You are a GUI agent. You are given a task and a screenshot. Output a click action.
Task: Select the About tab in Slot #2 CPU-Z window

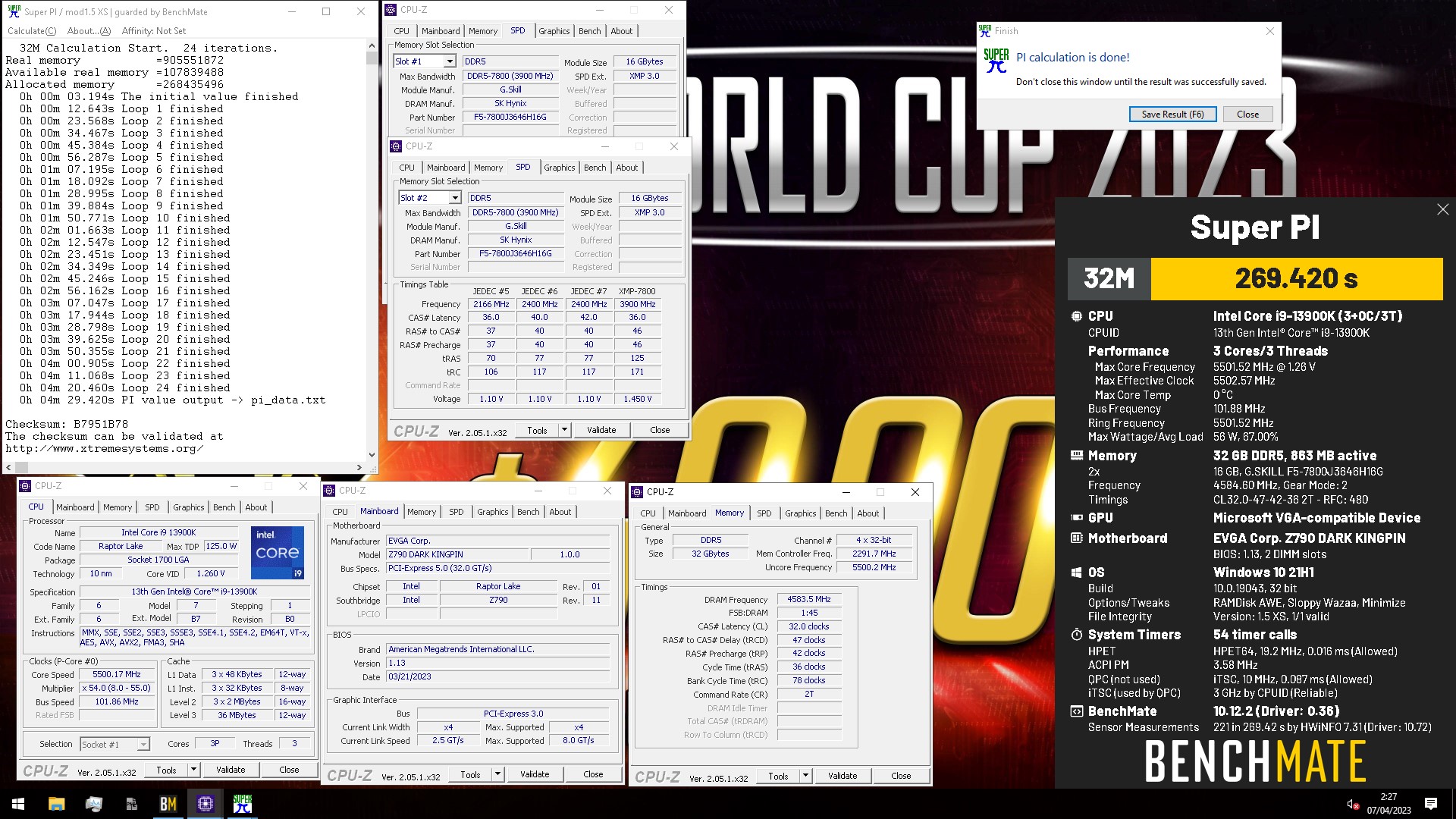[626, 168]
